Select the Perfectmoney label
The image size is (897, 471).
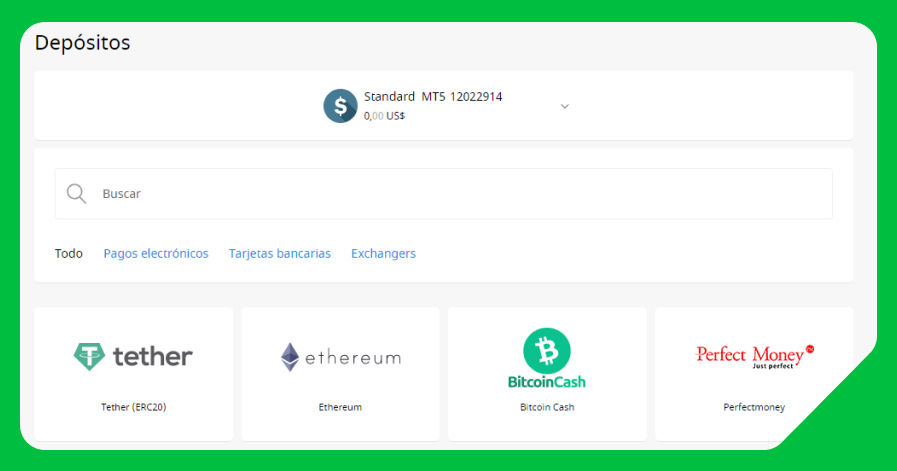754,407
